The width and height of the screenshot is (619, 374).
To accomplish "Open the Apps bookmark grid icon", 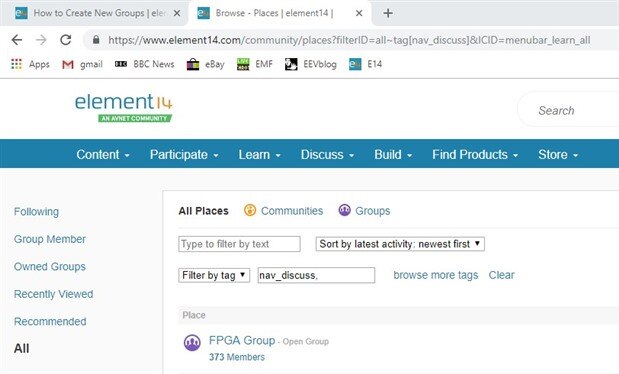I will click(x=16, y=64).
